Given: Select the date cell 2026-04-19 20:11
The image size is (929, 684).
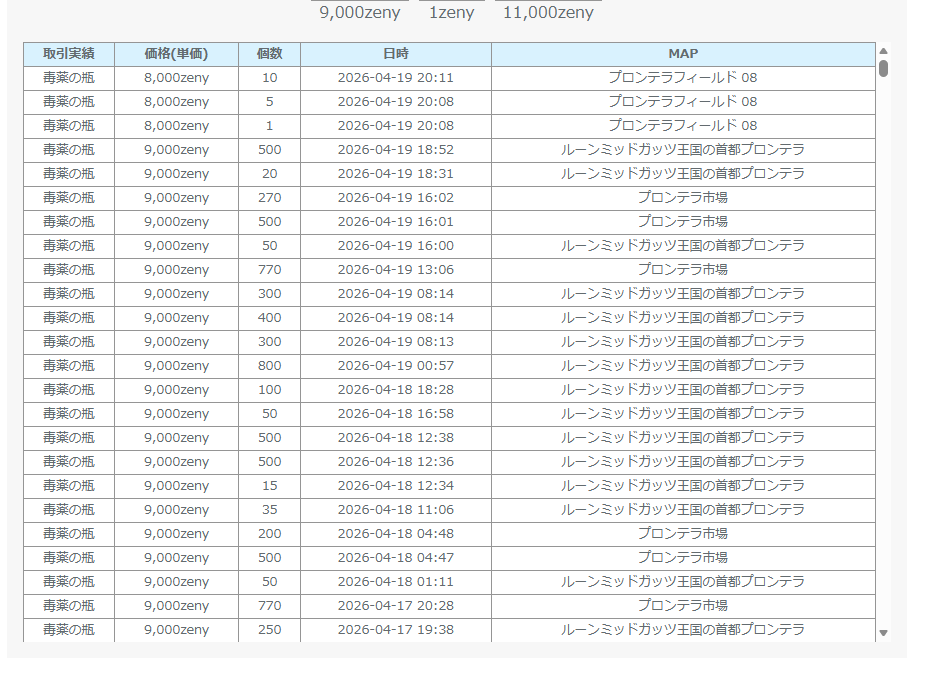Looking at the screenshot, I should (x=395, y=78).
